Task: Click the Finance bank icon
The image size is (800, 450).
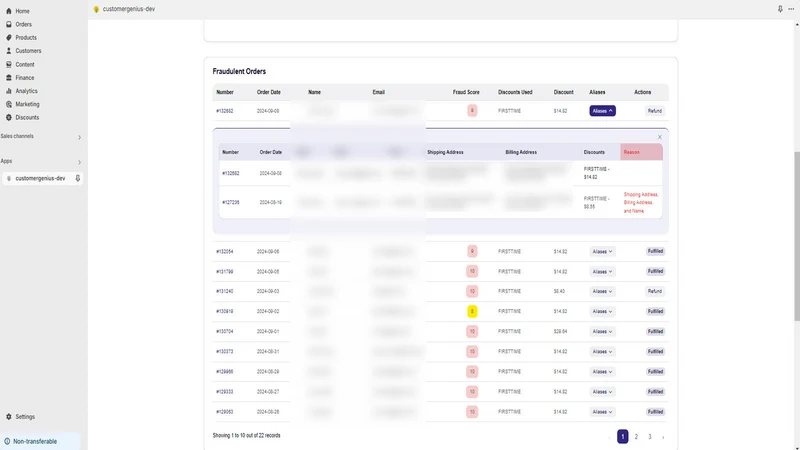Action: pyautogui.click(x=9, y=78)
